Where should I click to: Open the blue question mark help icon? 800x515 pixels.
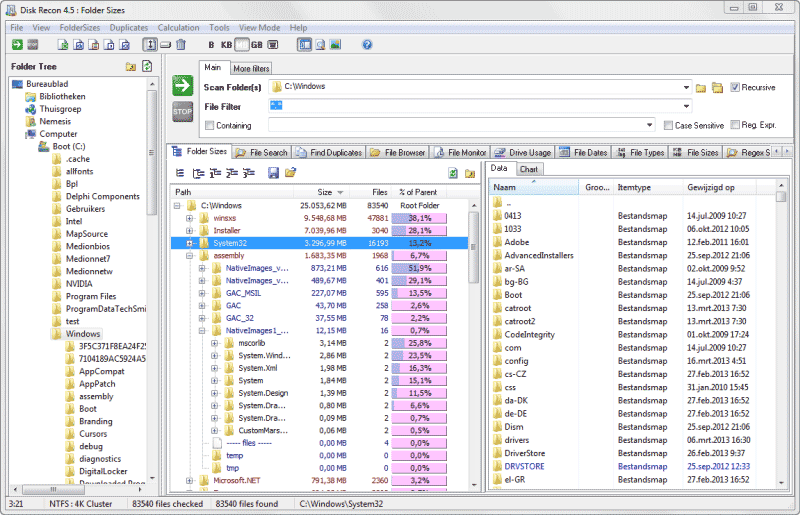coord(367,45)
